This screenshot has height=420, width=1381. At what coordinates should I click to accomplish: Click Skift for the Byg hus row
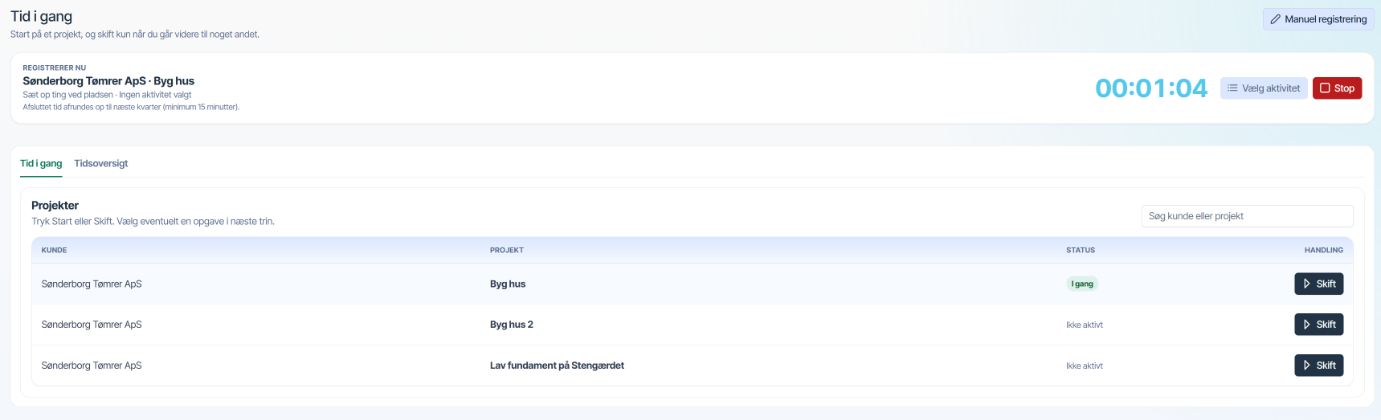coord(1319,284)
